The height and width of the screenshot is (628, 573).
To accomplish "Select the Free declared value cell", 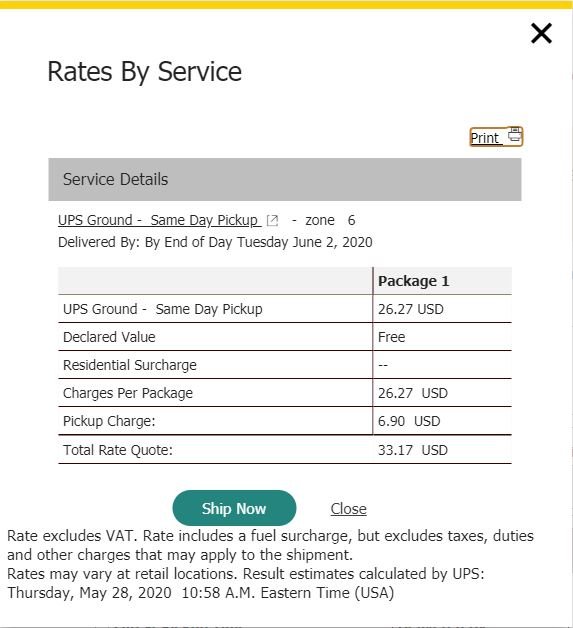I will pyautogui.click(x=391, y=337).
